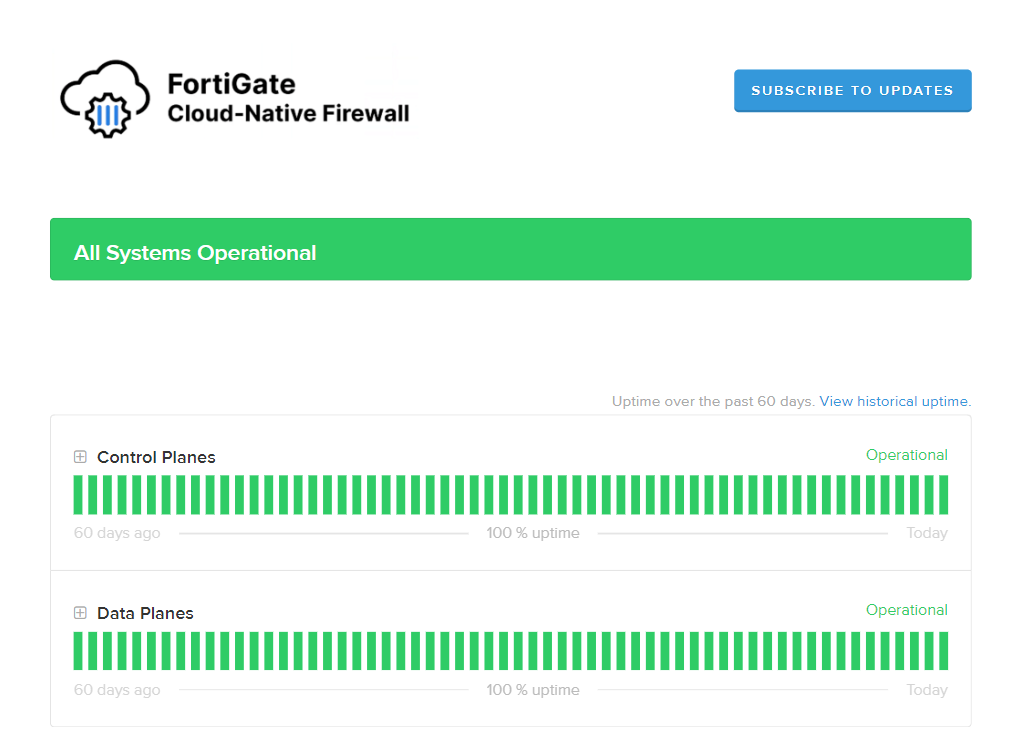The height and width of the screenshot is (756, 1022).
Task: Click a green uptime bar under Data Planes
Action: pyautogui.click(x=500, y=650)
